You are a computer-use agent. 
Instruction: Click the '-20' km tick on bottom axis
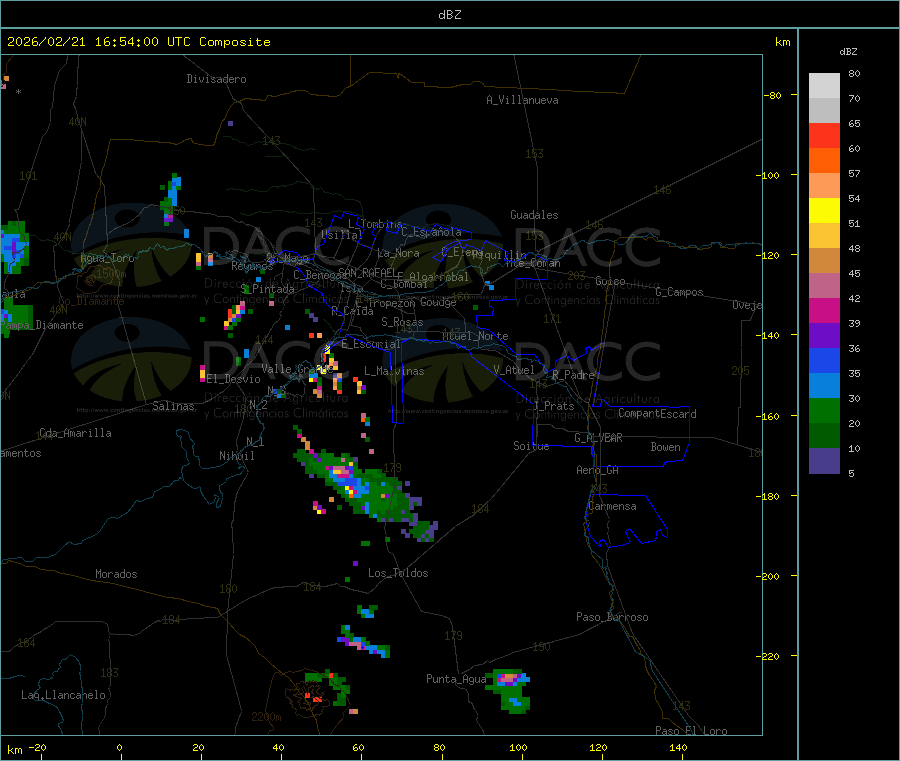[x=37, y=747]
